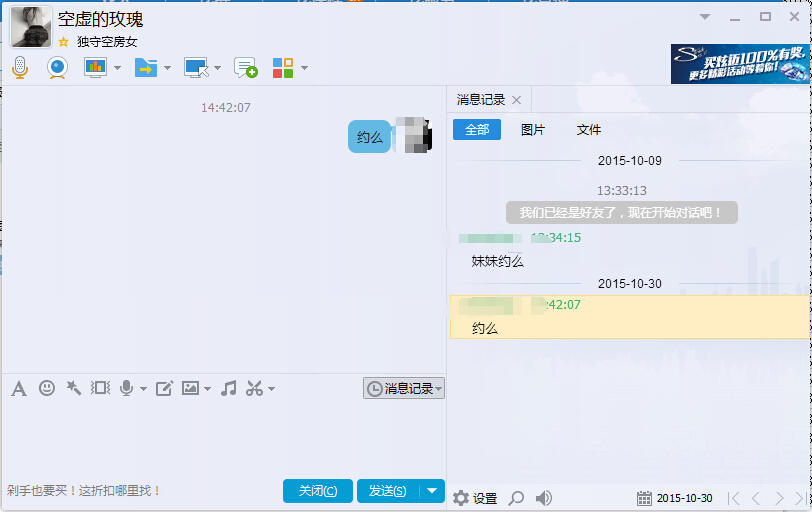The height and width of the screenshot is (512, 812).
Task: Click the font letter A icon
Action: (18, 388)
